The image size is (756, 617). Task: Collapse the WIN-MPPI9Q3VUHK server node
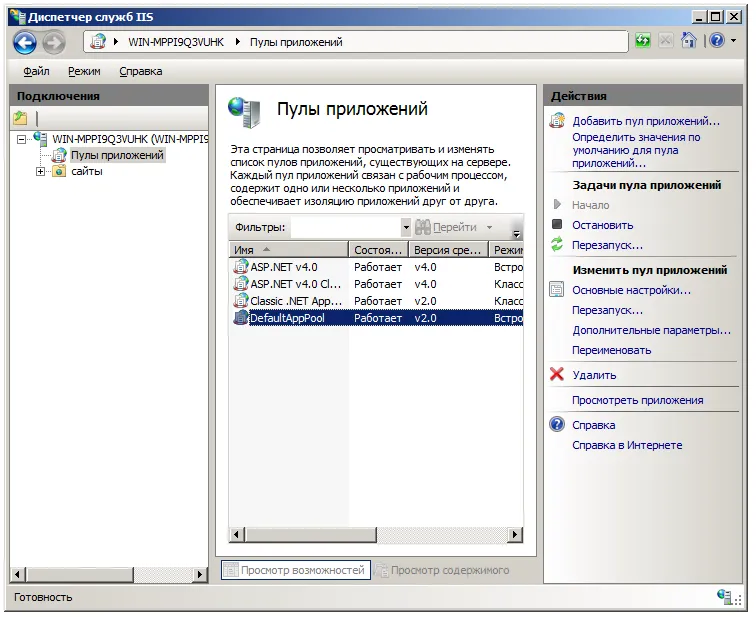point(21,140)
